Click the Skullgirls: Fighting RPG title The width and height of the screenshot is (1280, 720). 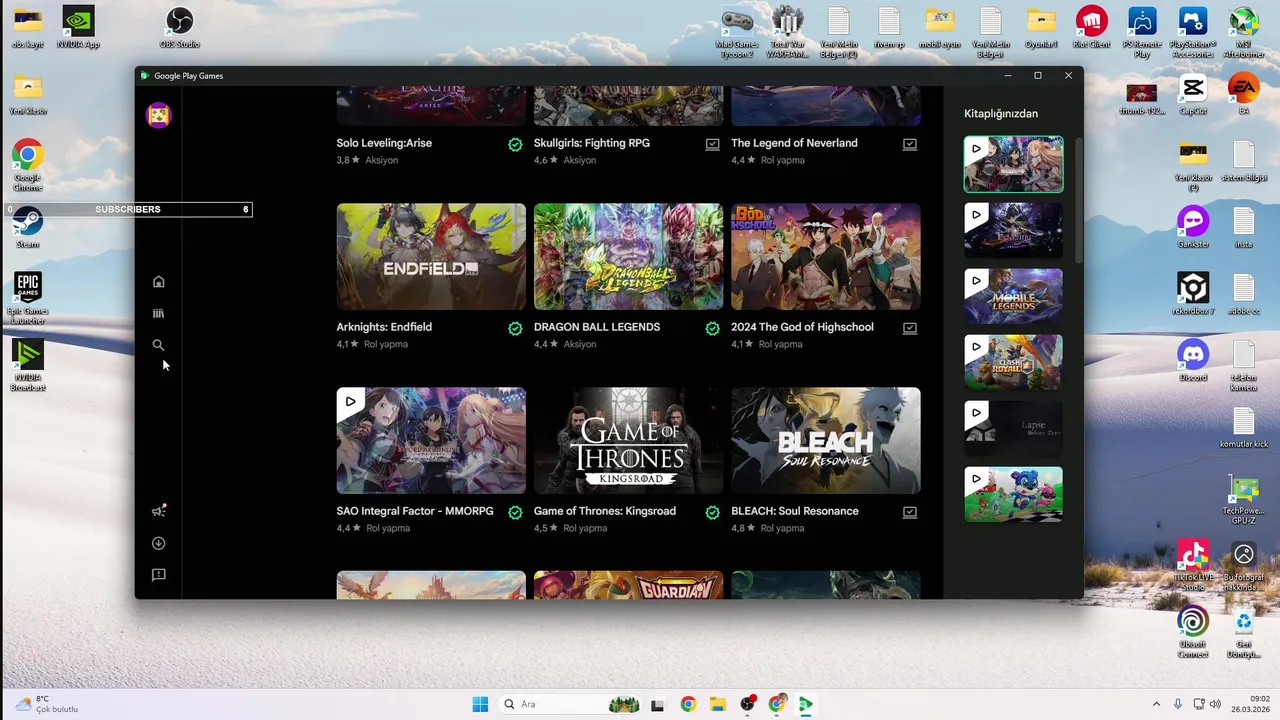coord(592,143)
